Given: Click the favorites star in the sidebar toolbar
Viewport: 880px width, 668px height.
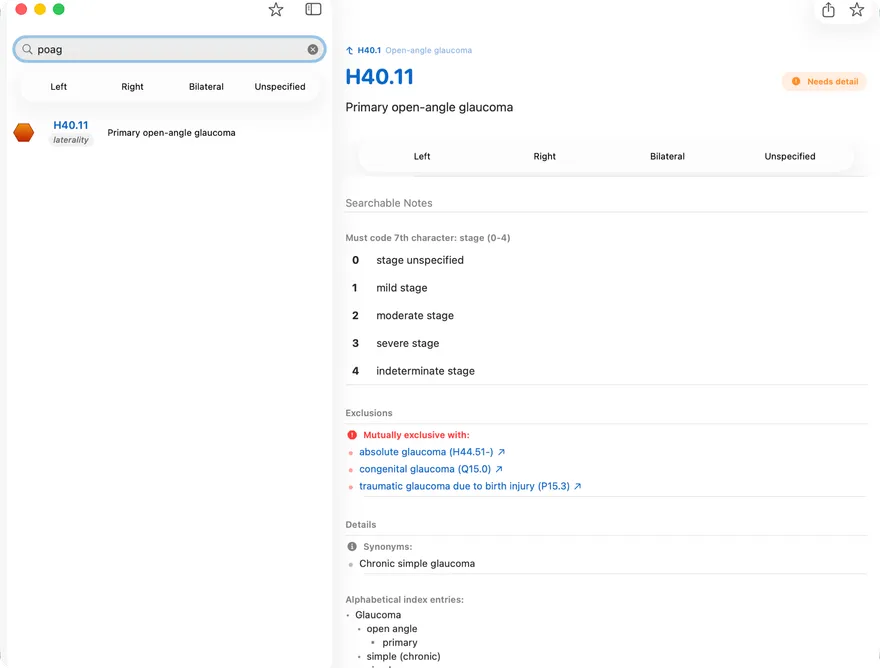Looking at the screenshot, I should [276, 10].
